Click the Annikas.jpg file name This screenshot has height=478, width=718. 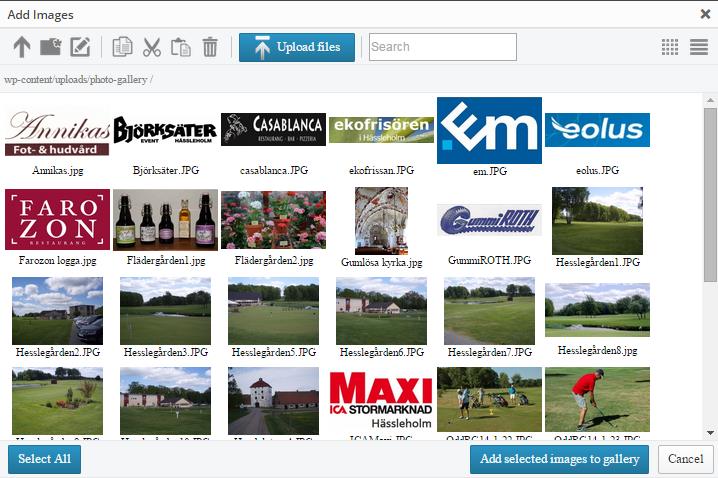[58, 171]
